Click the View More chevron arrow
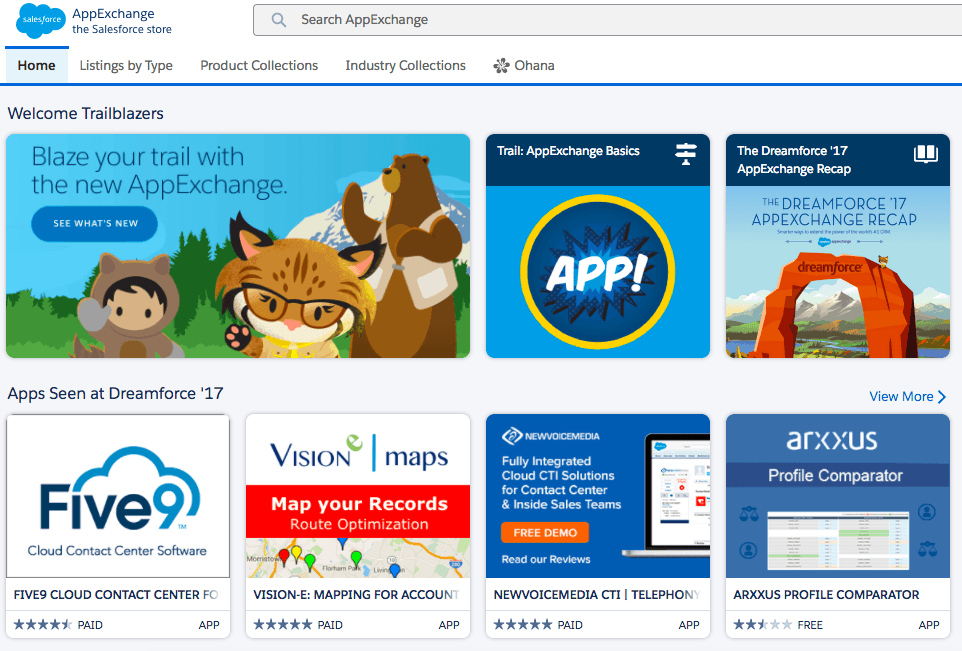The width and height of the screenshot is (962, 651). [942, 397]
